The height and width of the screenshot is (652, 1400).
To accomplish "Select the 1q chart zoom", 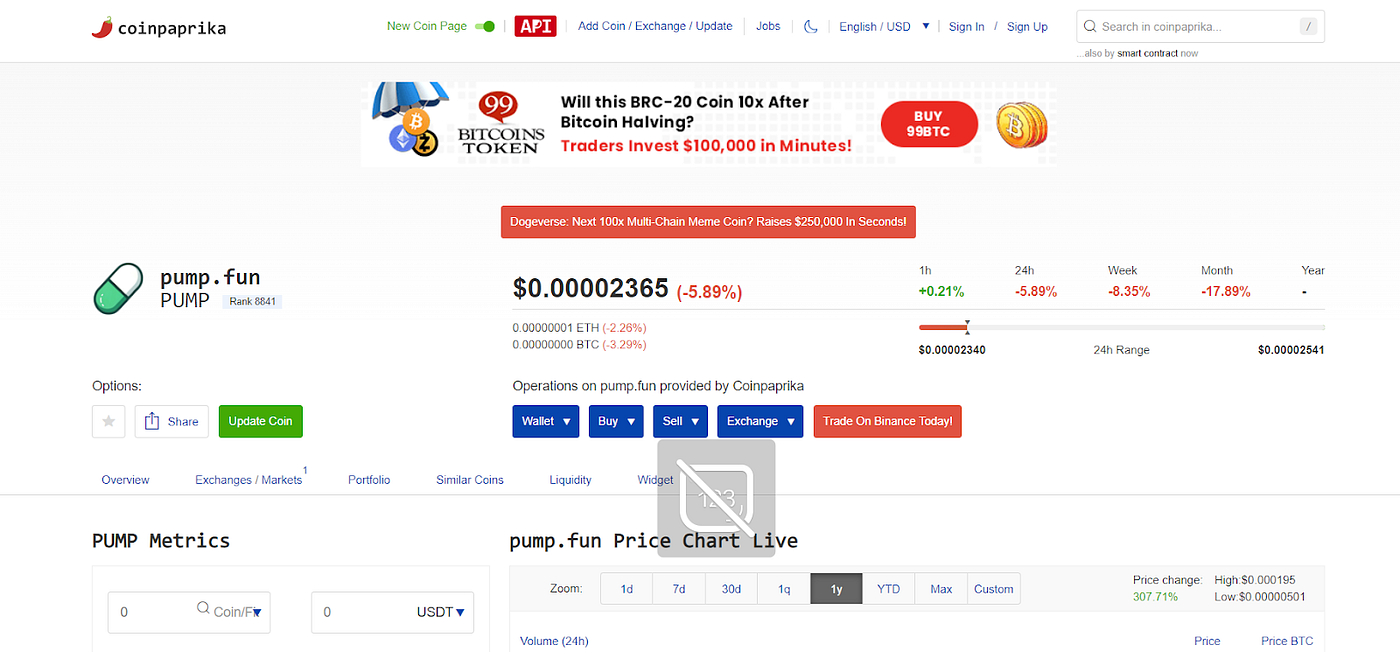I will 784,589.
